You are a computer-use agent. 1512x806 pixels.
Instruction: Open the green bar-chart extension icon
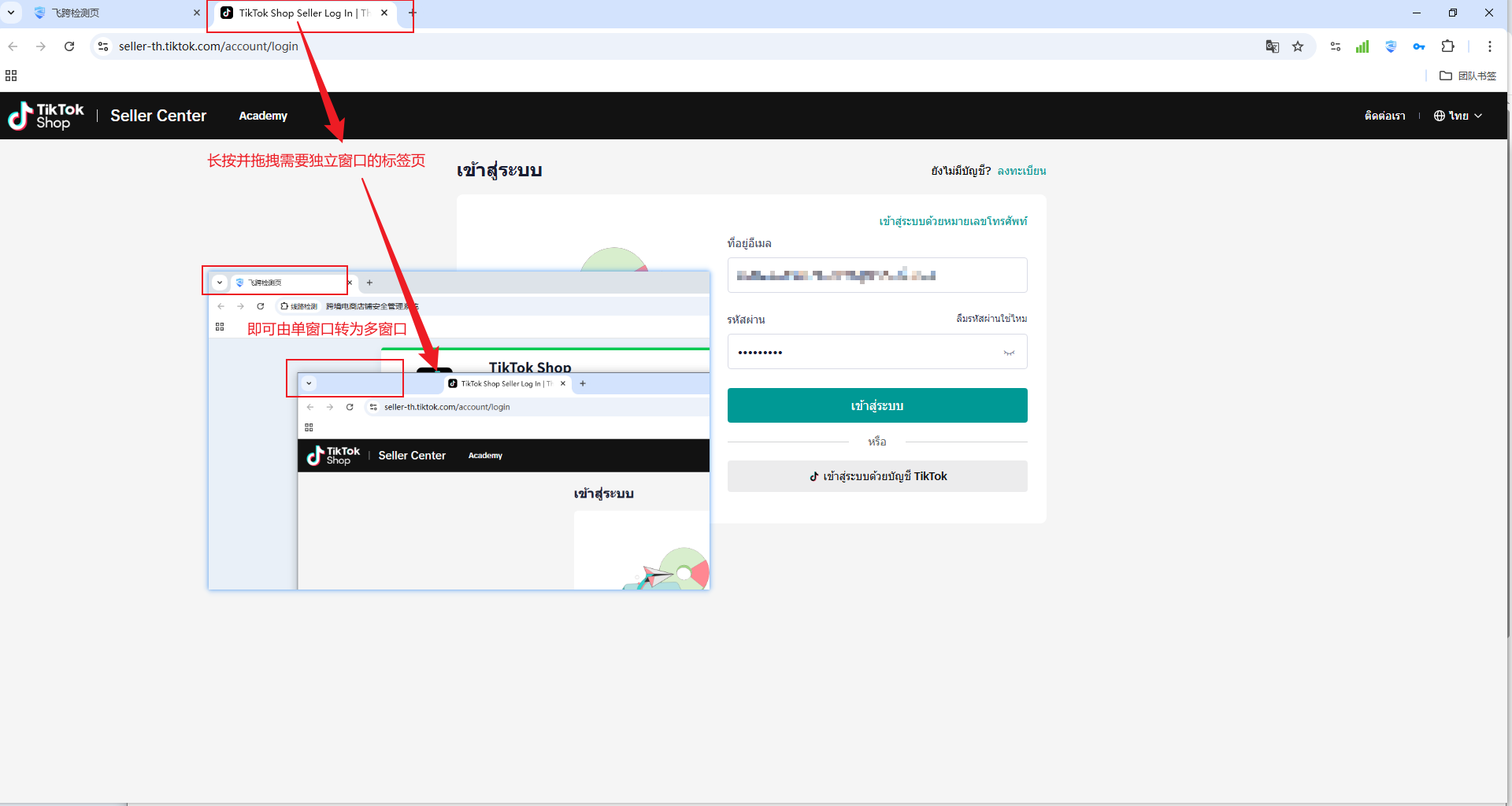pos(1362,46)
